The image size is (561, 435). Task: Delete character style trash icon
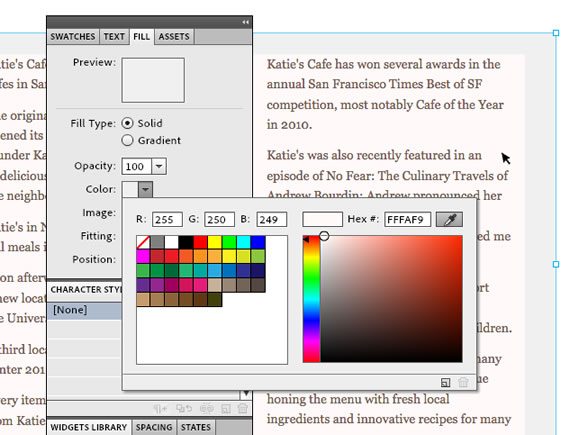243,409
